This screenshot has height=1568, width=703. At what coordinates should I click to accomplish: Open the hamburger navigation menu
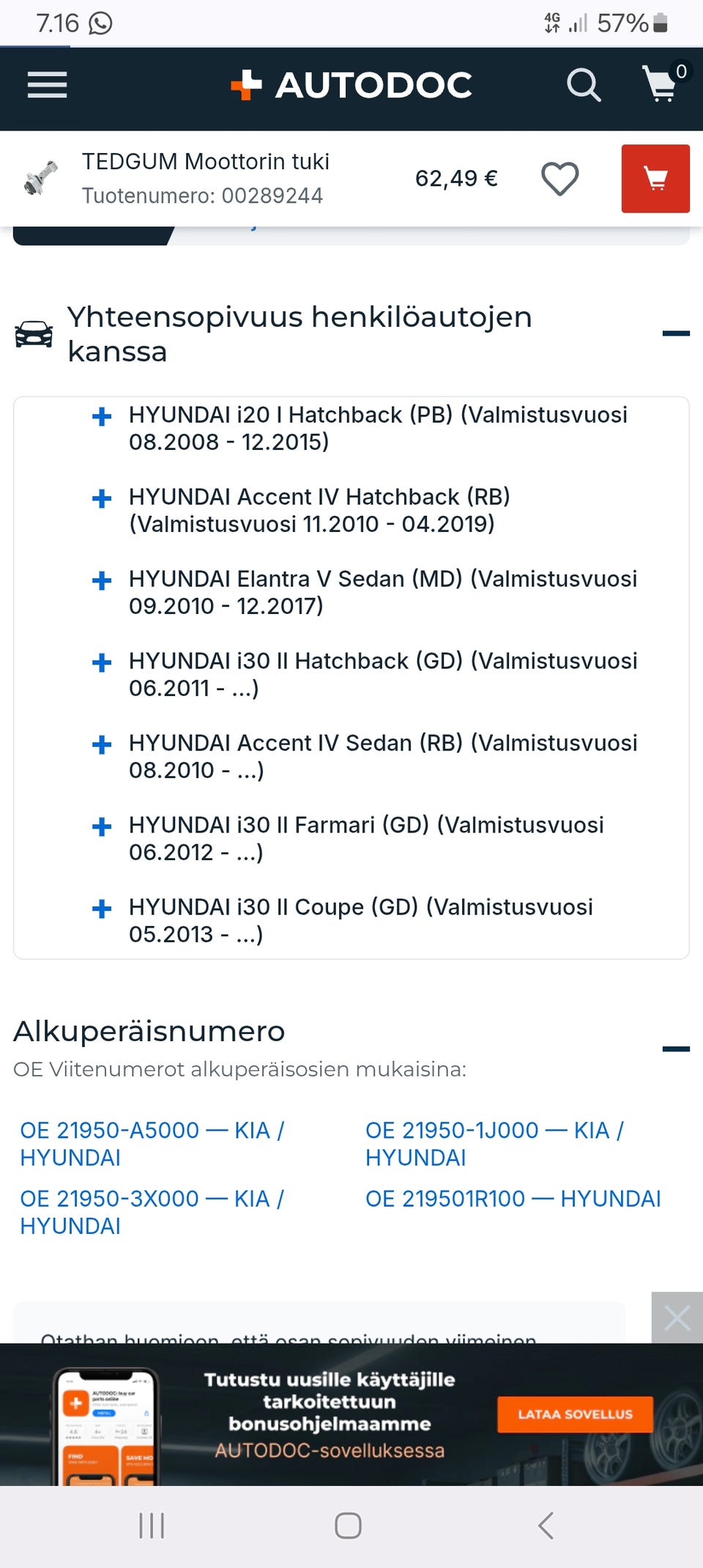click(x=48, y=85)
